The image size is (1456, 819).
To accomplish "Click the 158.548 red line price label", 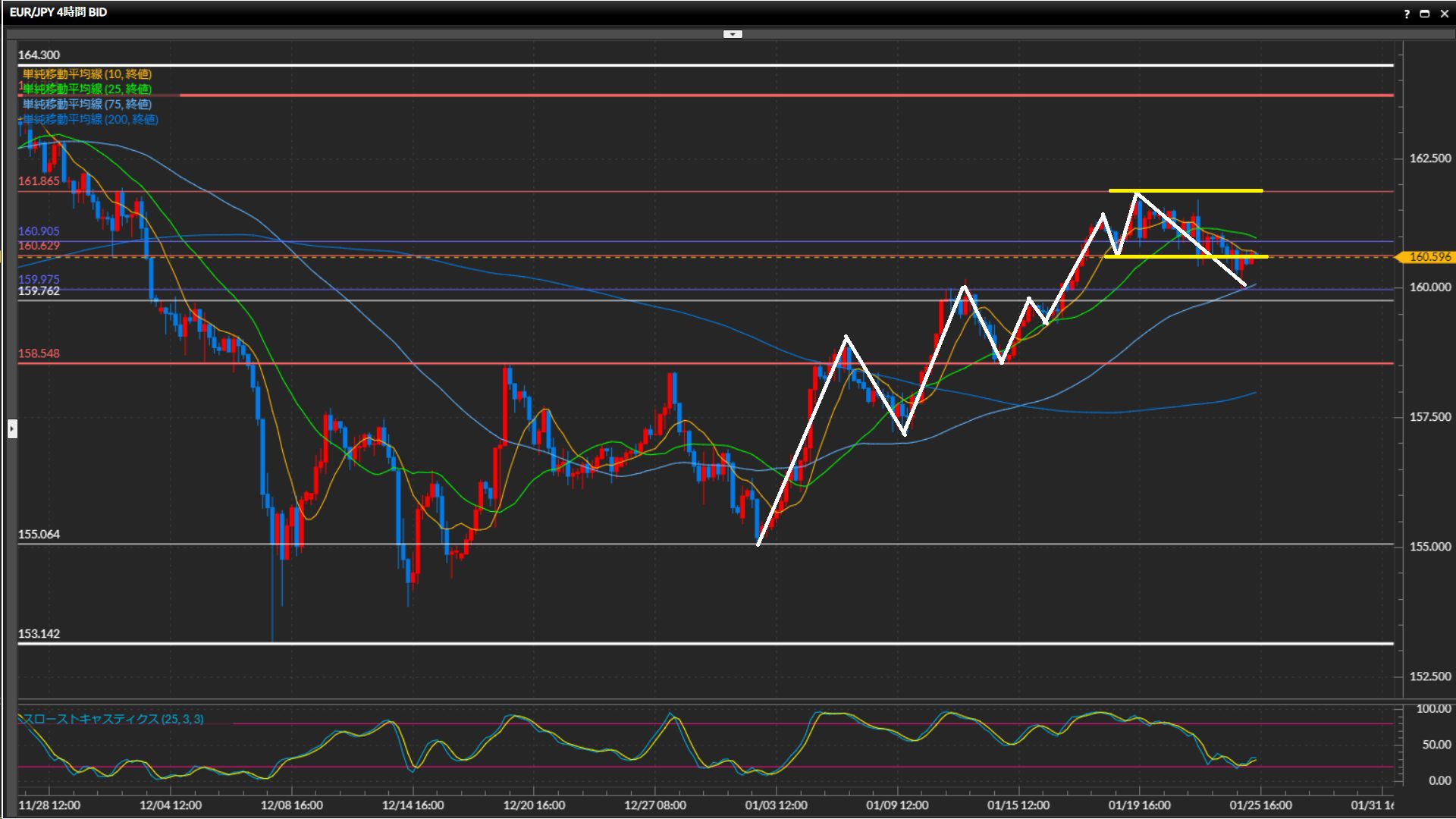I will pyautogui.click(x=39, y=353).
